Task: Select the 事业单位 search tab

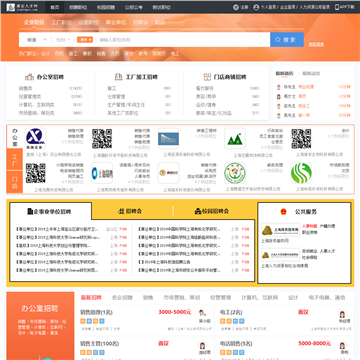Action: click(116, 22)
